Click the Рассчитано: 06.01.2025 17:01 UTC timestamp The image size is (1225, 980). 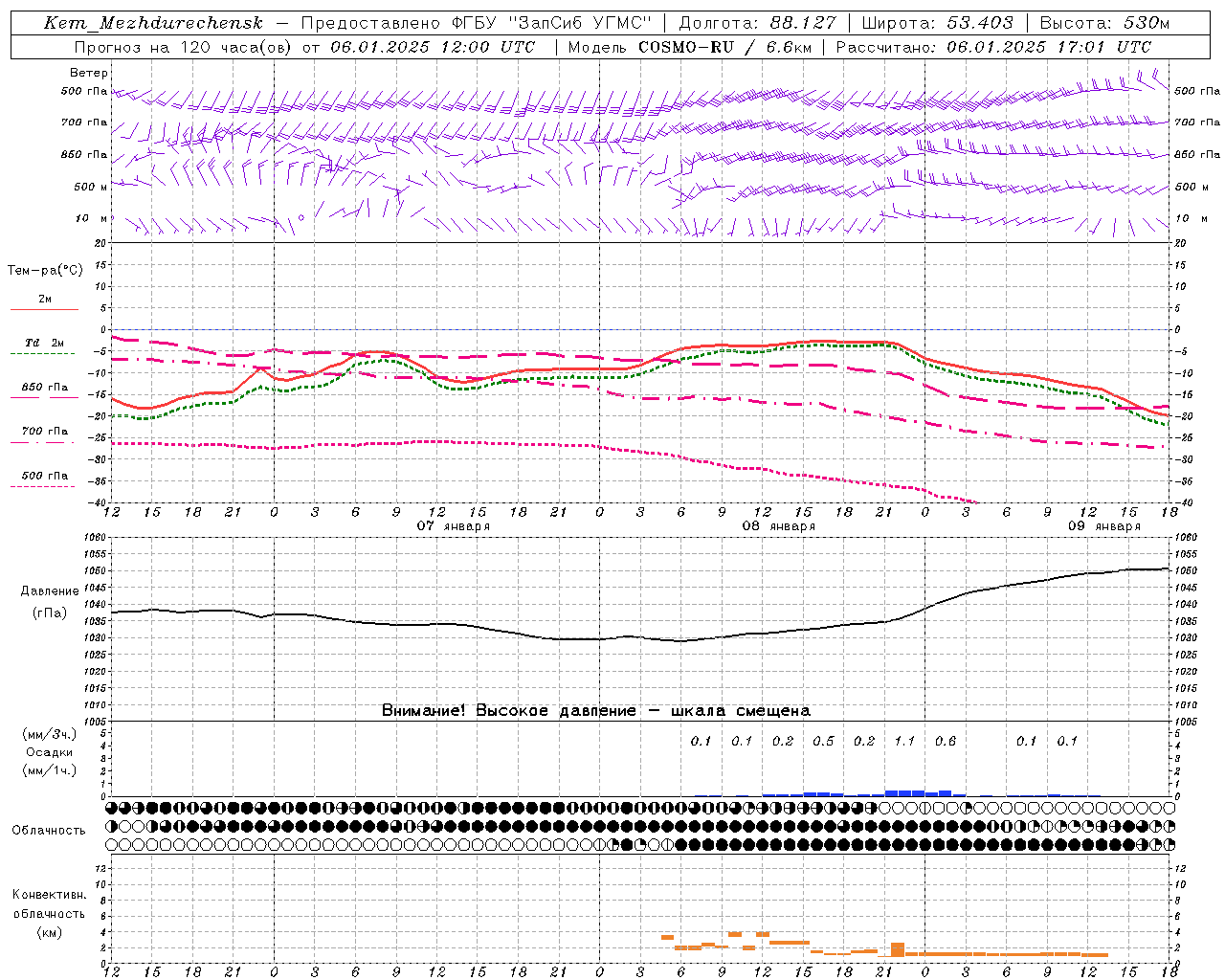coord(993,47)
